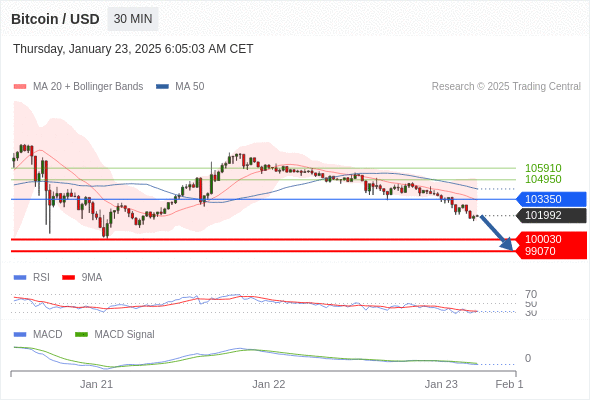Click the 9MA legend swatch
The image size is (590, 400).
(x=68, y=278)
